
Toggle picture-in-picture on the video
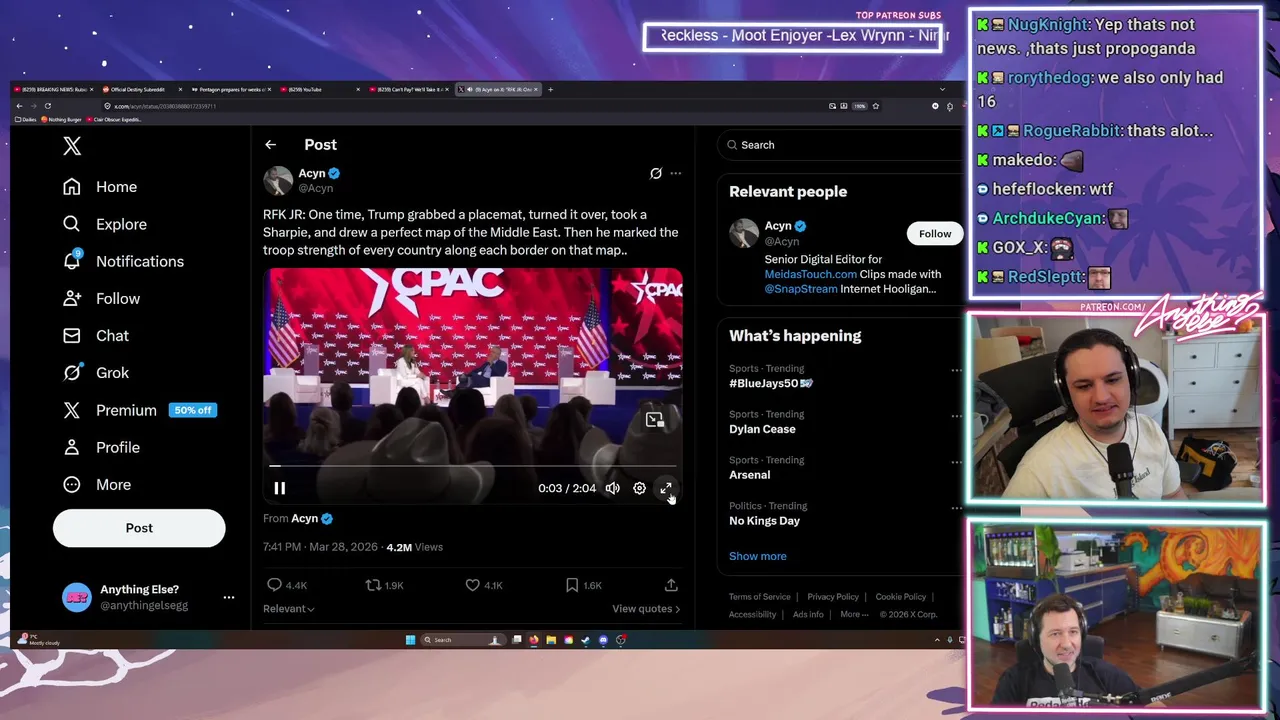tap(654, 420)
